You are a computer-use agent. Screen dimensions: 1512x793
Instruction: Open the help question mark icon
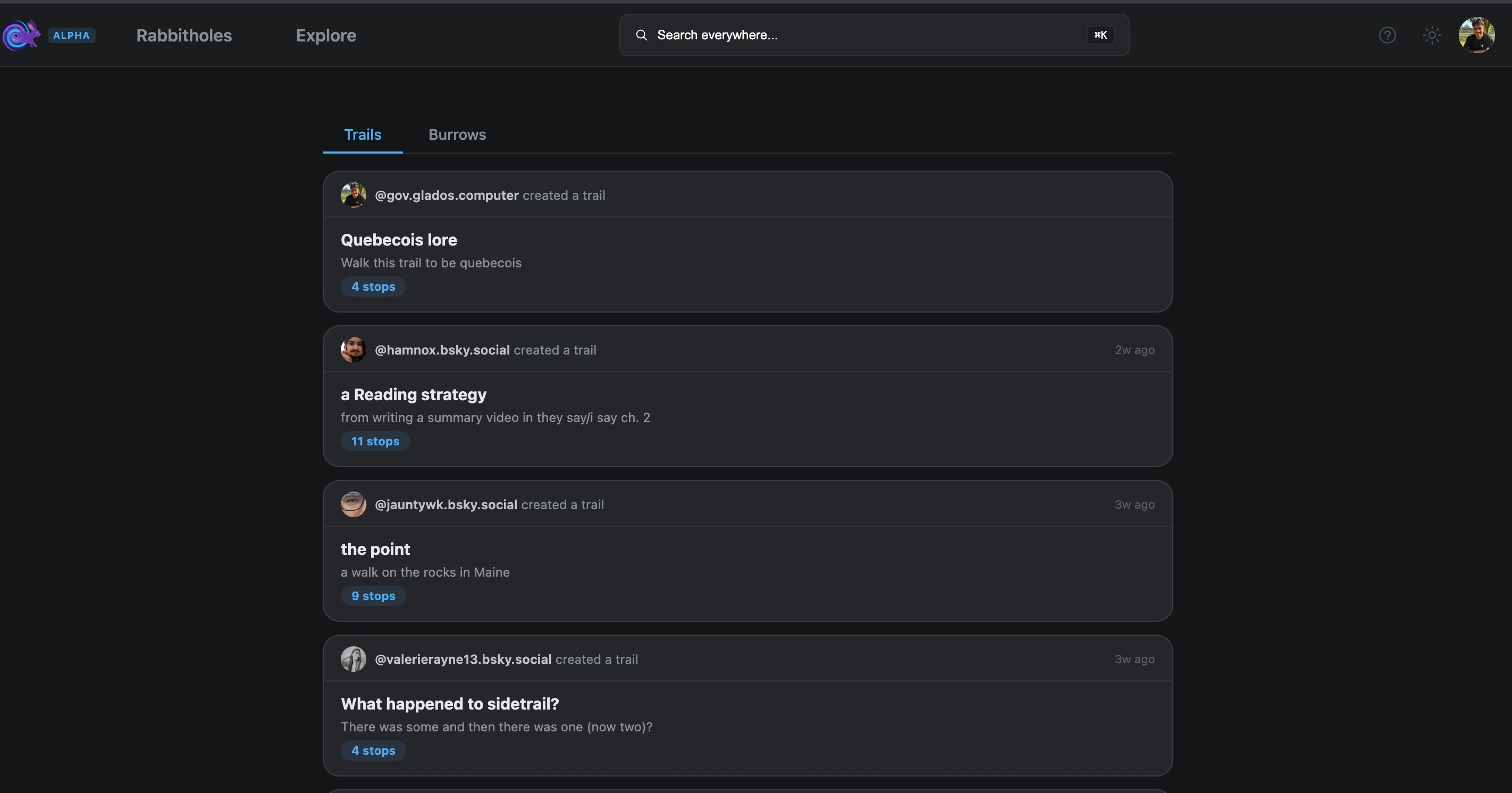tap(1387, 35)
